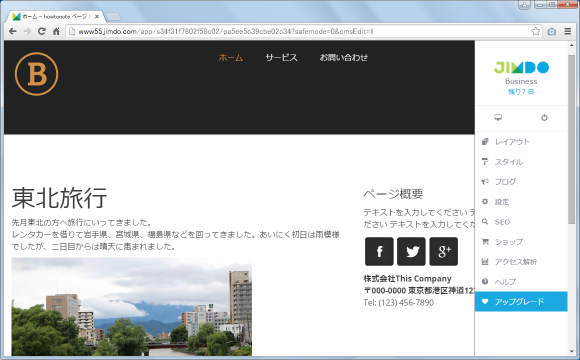The image size is (580, 360).
Task: Click the scrollbar down arrow
Action: click(x=571, y=351)
